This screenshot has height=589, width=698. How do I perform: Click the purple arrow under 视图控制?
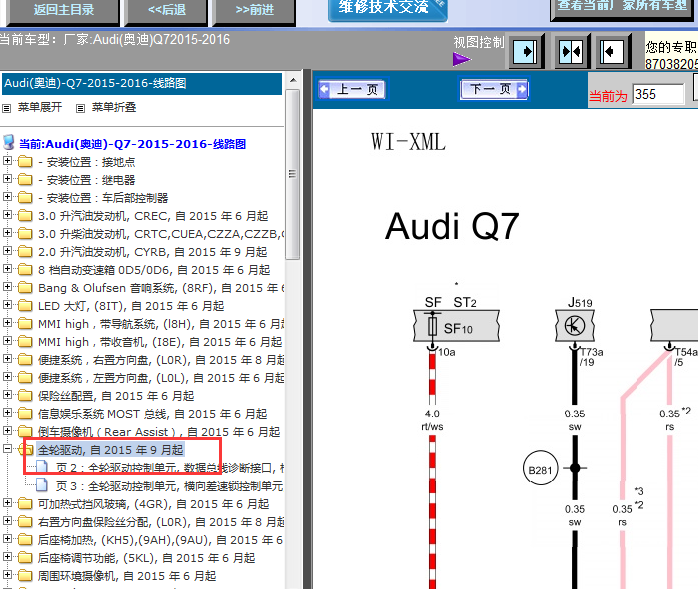pos(461,59)
